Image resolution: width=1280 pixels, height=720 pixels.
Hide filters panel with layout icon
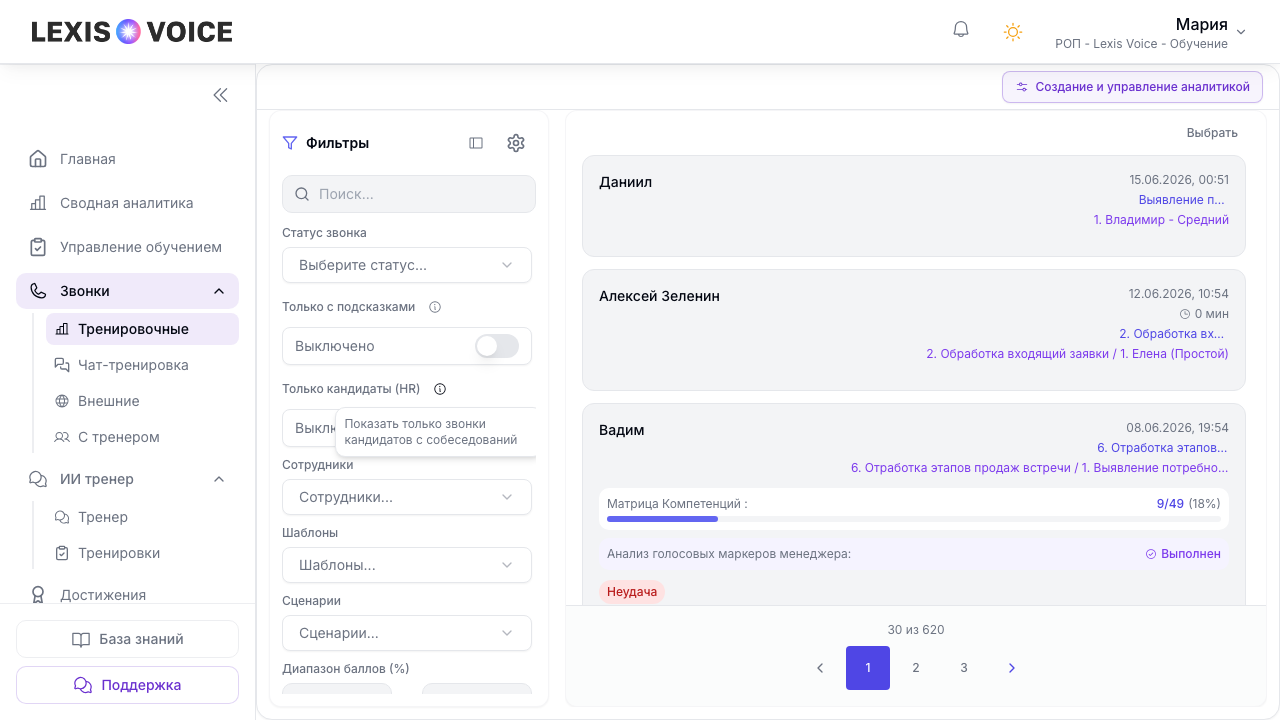coord(476,143)
